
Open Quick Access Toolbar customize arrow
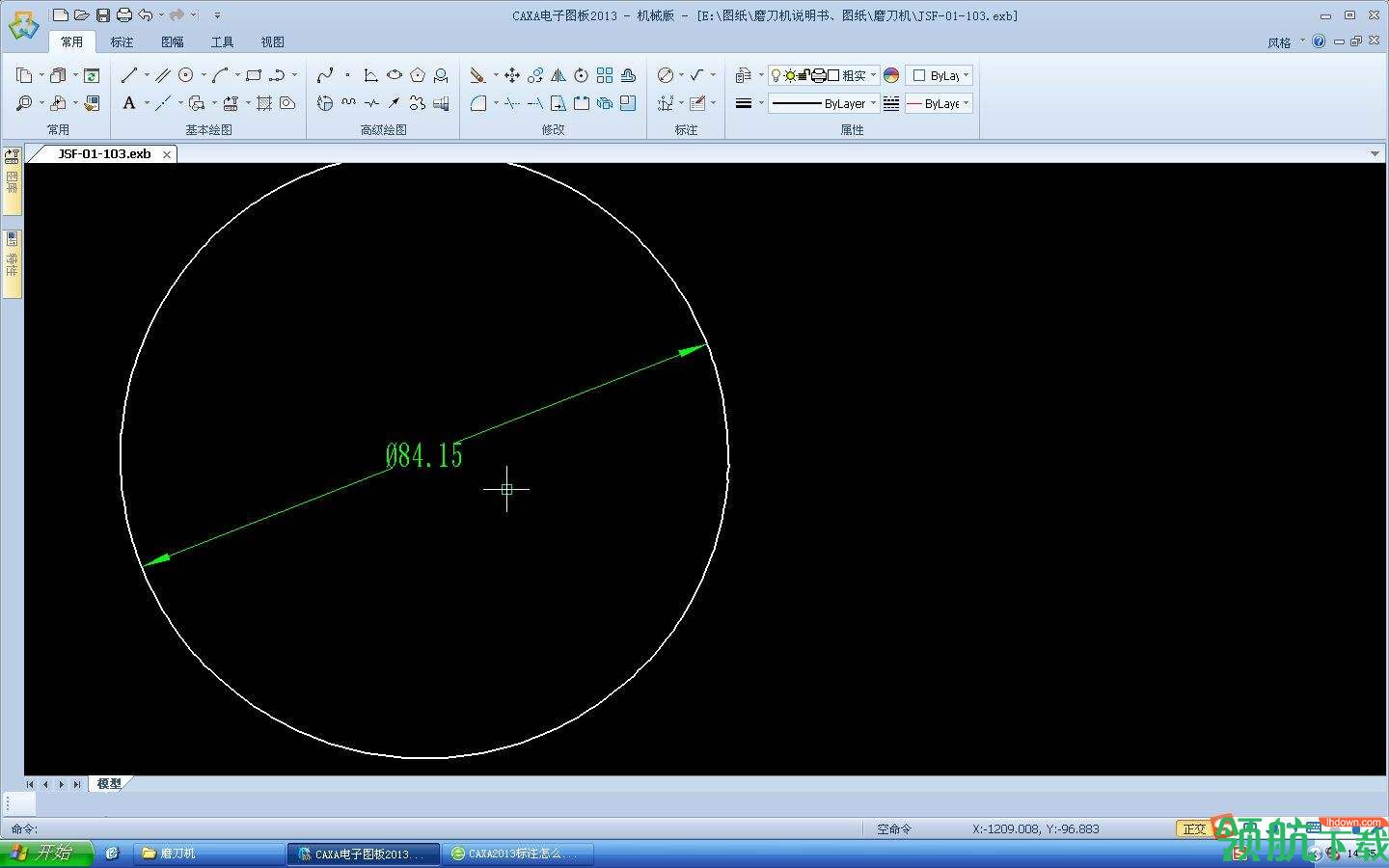pyautogui.click(x=217, y=14)
